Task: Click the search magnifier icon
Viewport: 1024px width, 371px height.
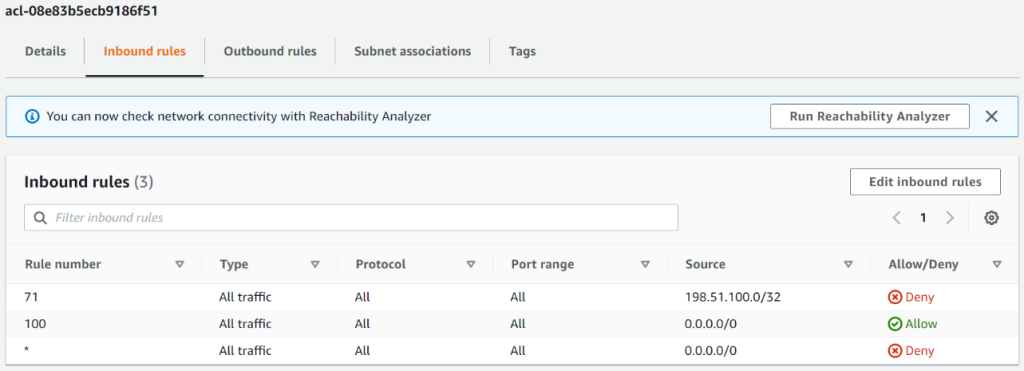Action: click(40, 218)
